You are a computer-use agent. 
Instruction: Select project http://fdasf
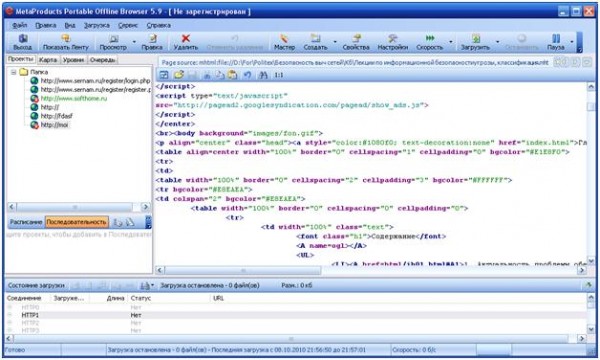pos(57,116)
